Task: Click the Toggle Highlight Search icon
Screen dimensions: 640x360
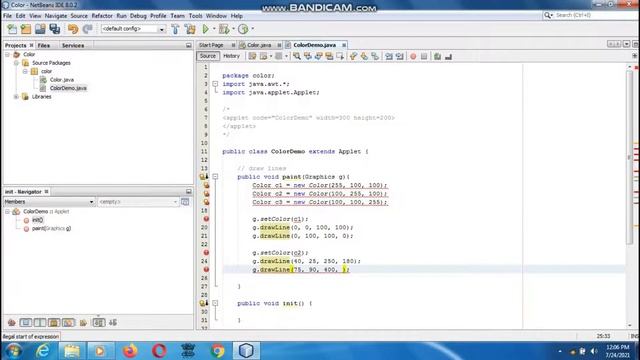Action: [x=329, y=56]
